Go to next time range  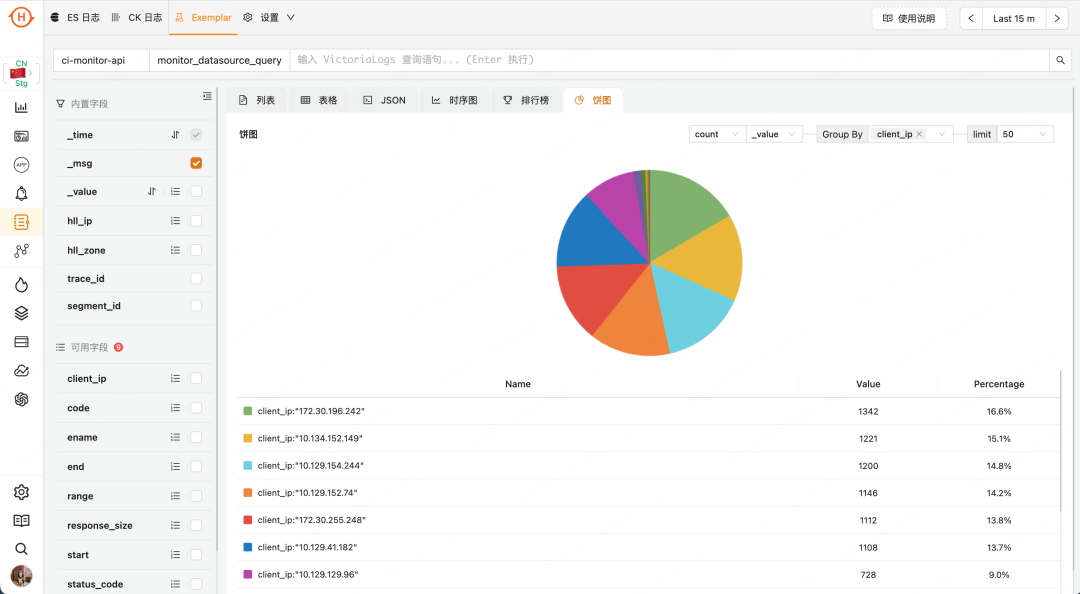(x=1057, y=19)
